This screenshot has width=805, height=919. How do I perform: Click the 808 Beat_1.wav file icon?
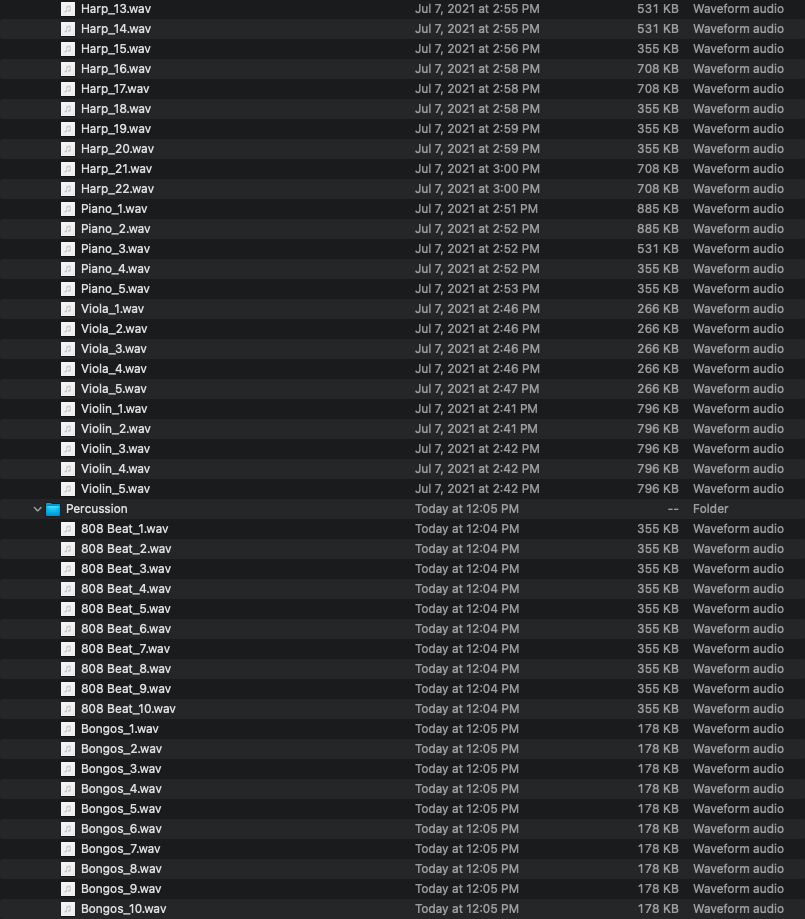(x=68, y=529)
